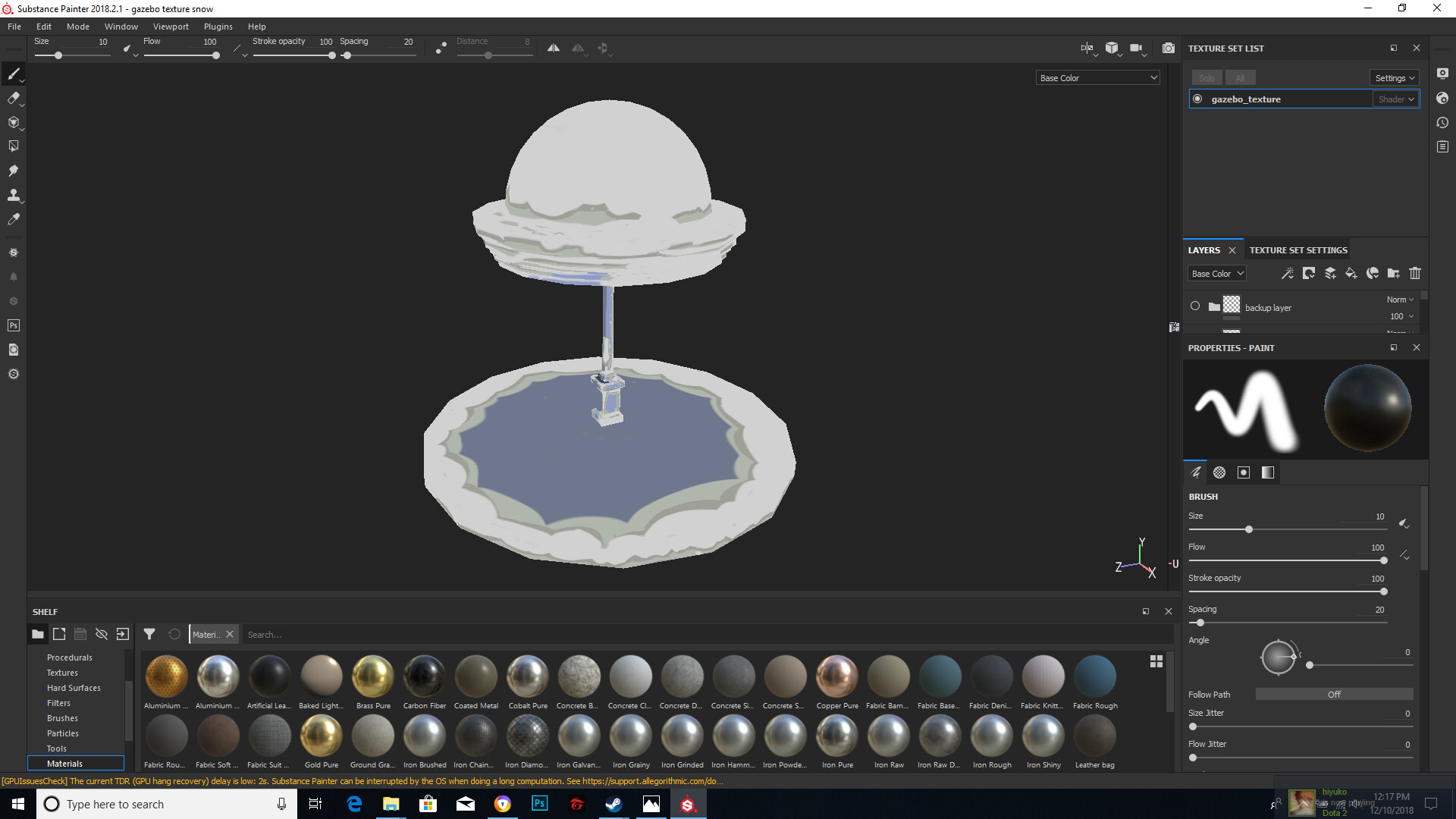This screenshot has width=1456, height=819.
Task: Add a paint effect with wand icon
Action: [1288, 273]
